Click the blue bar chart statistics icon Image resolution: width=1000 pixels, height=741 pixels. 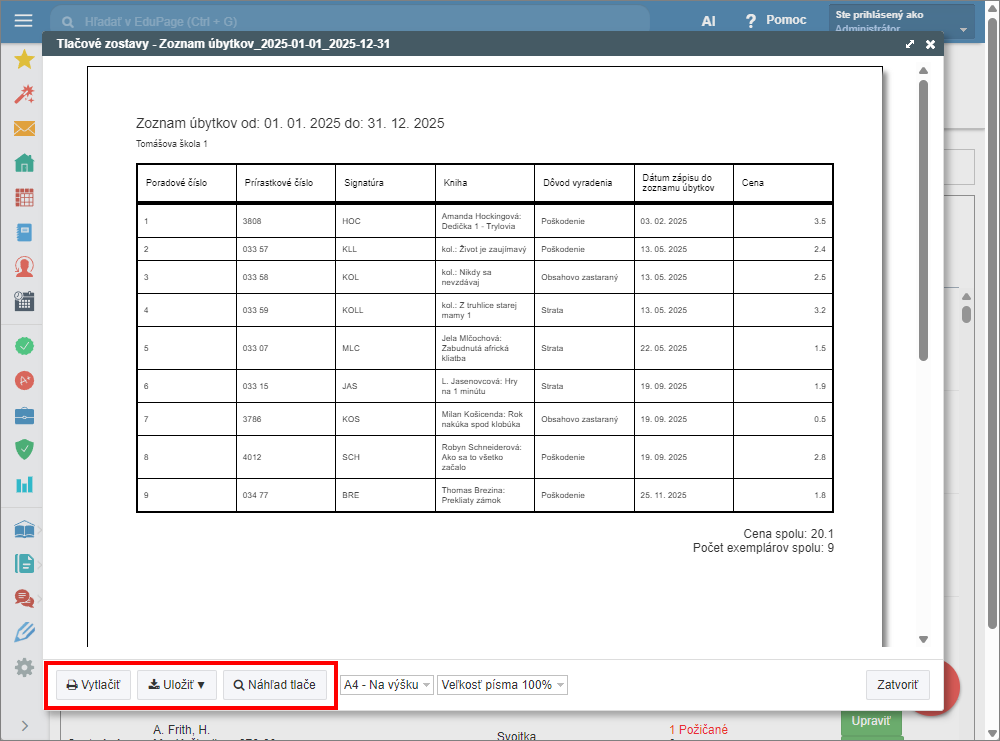[24, 484]
